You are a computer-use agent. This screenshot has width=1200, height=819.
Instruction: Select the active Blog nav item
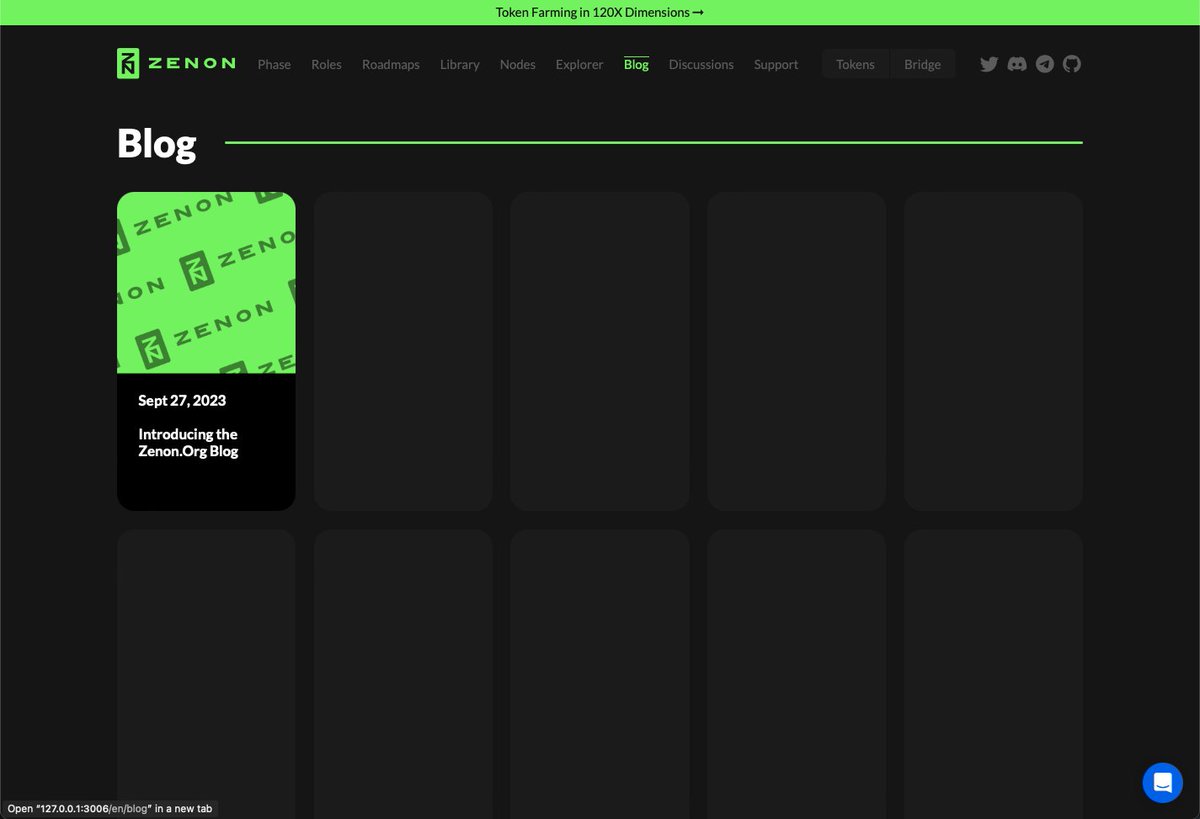[636, 64]
